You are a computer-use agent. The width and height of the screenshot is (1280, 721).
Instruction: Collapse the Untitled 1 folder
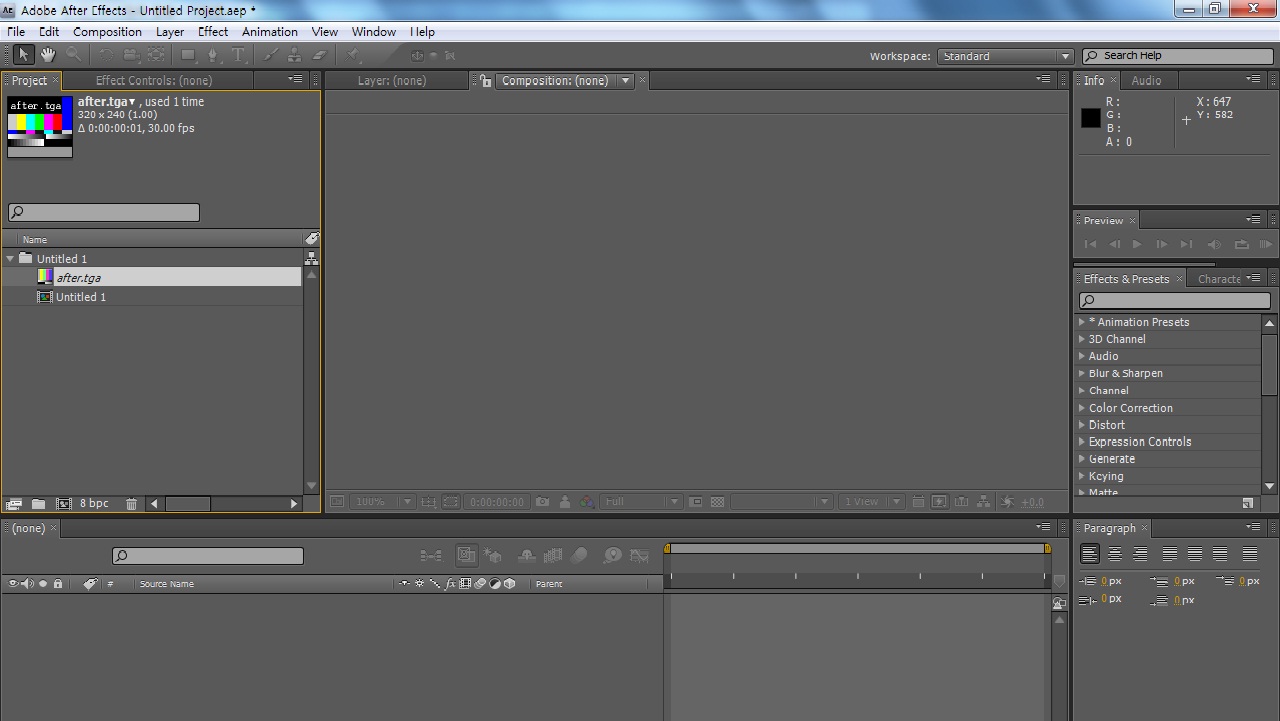pyautogui.click(x=11, y=259)
